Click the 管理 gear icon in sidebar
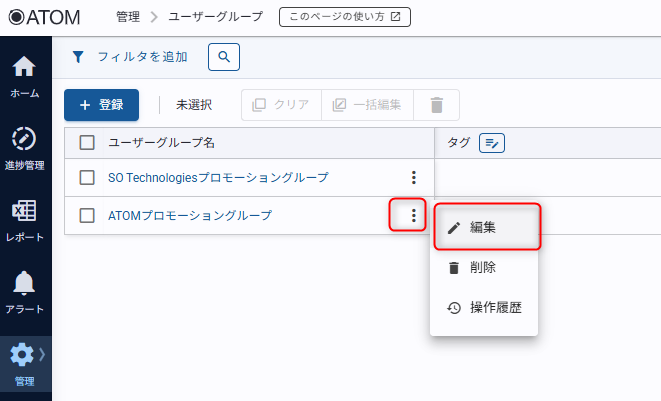 click(21, 355)
